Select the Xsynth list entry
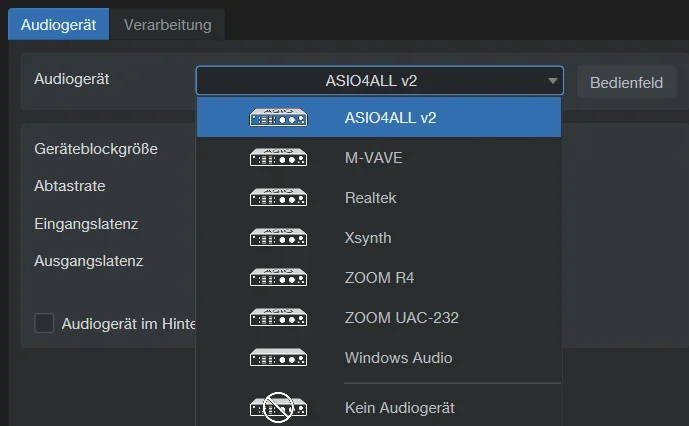Image resolution: width=689 pixels, height=426 pixels. coord(368,238)
